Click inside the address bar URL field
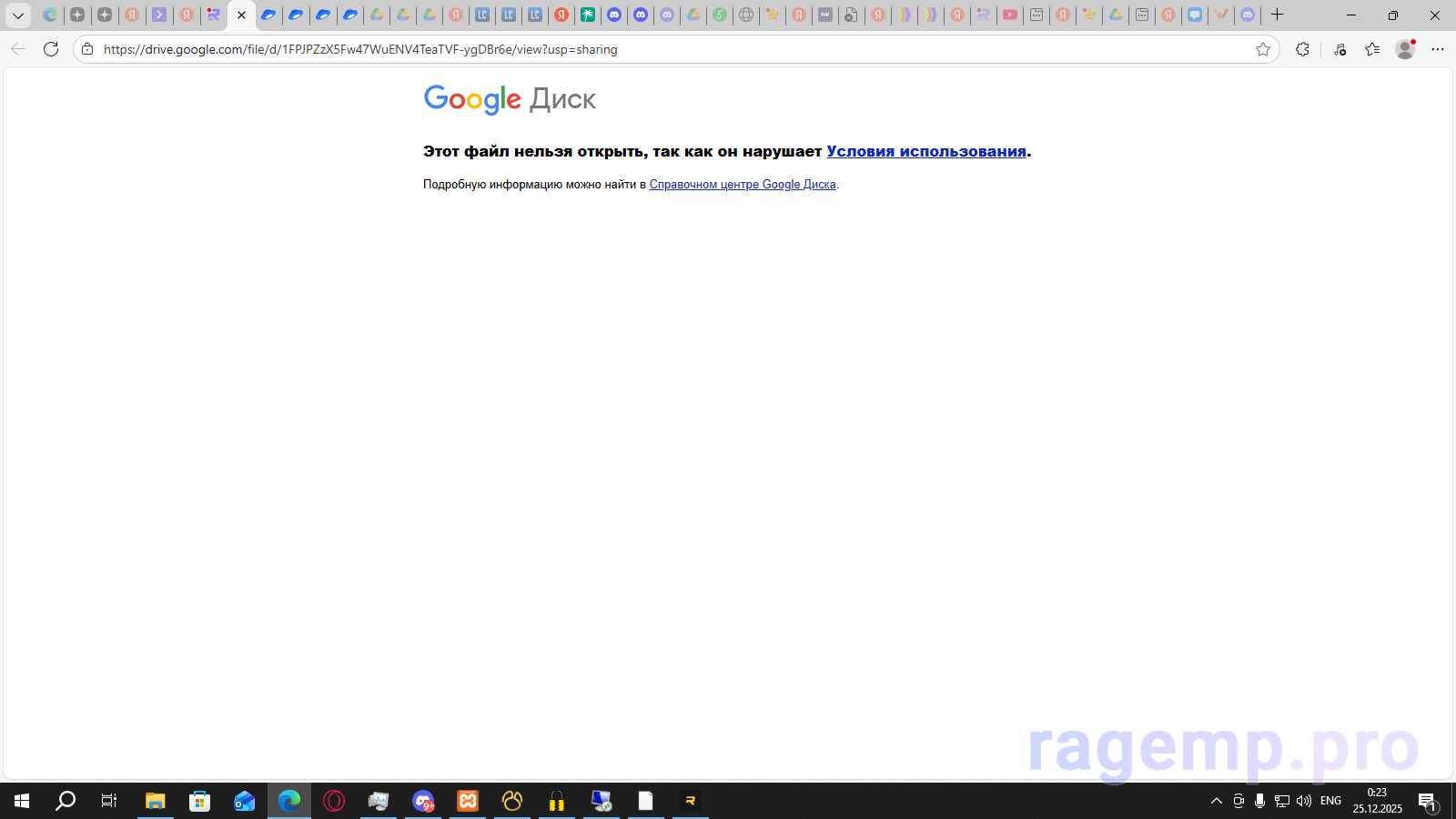Viewport: 1456px width, 819px height. [x=364, y=49]
